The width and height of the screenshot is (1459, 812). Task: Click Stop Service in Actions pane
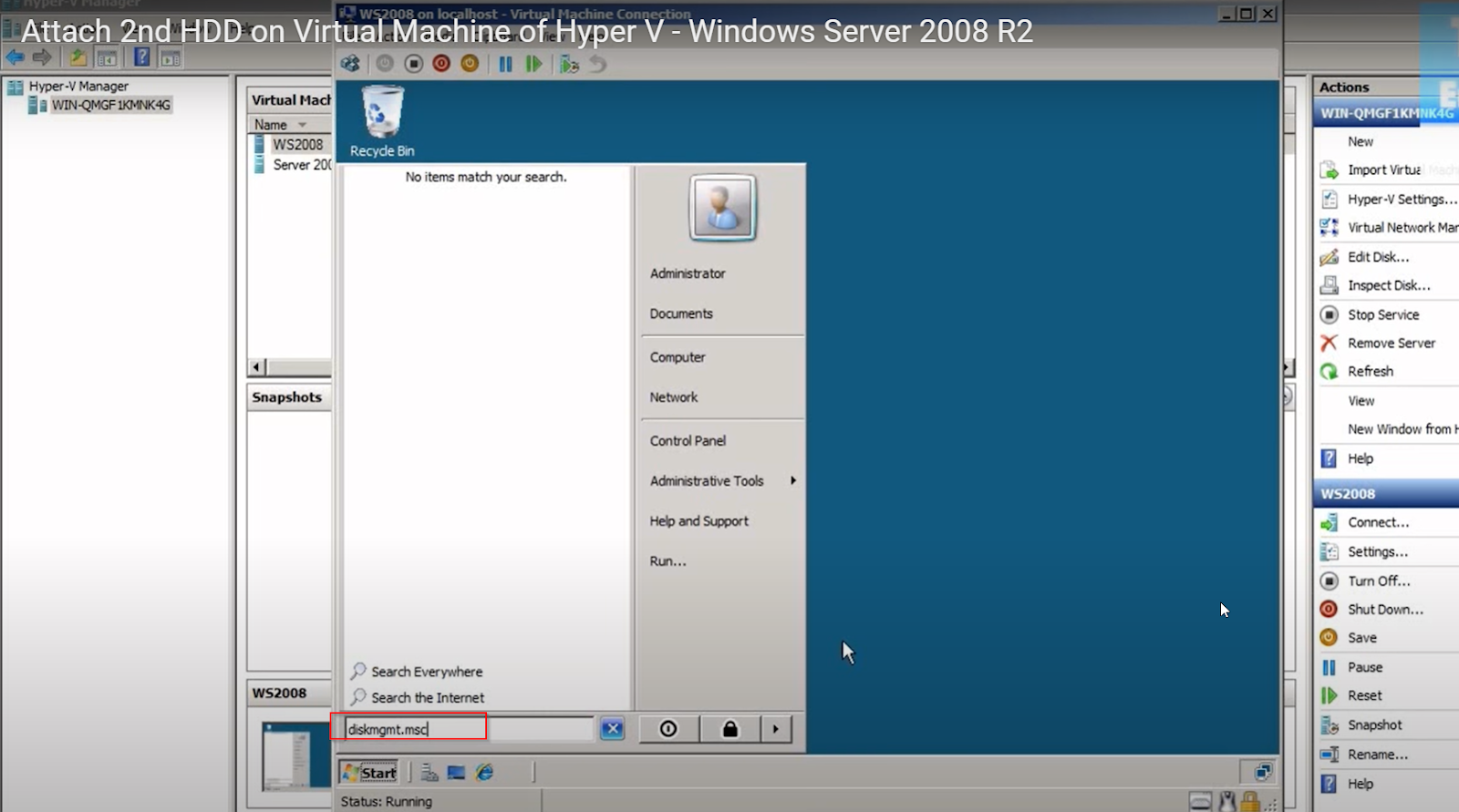(x=1382, y=314)
